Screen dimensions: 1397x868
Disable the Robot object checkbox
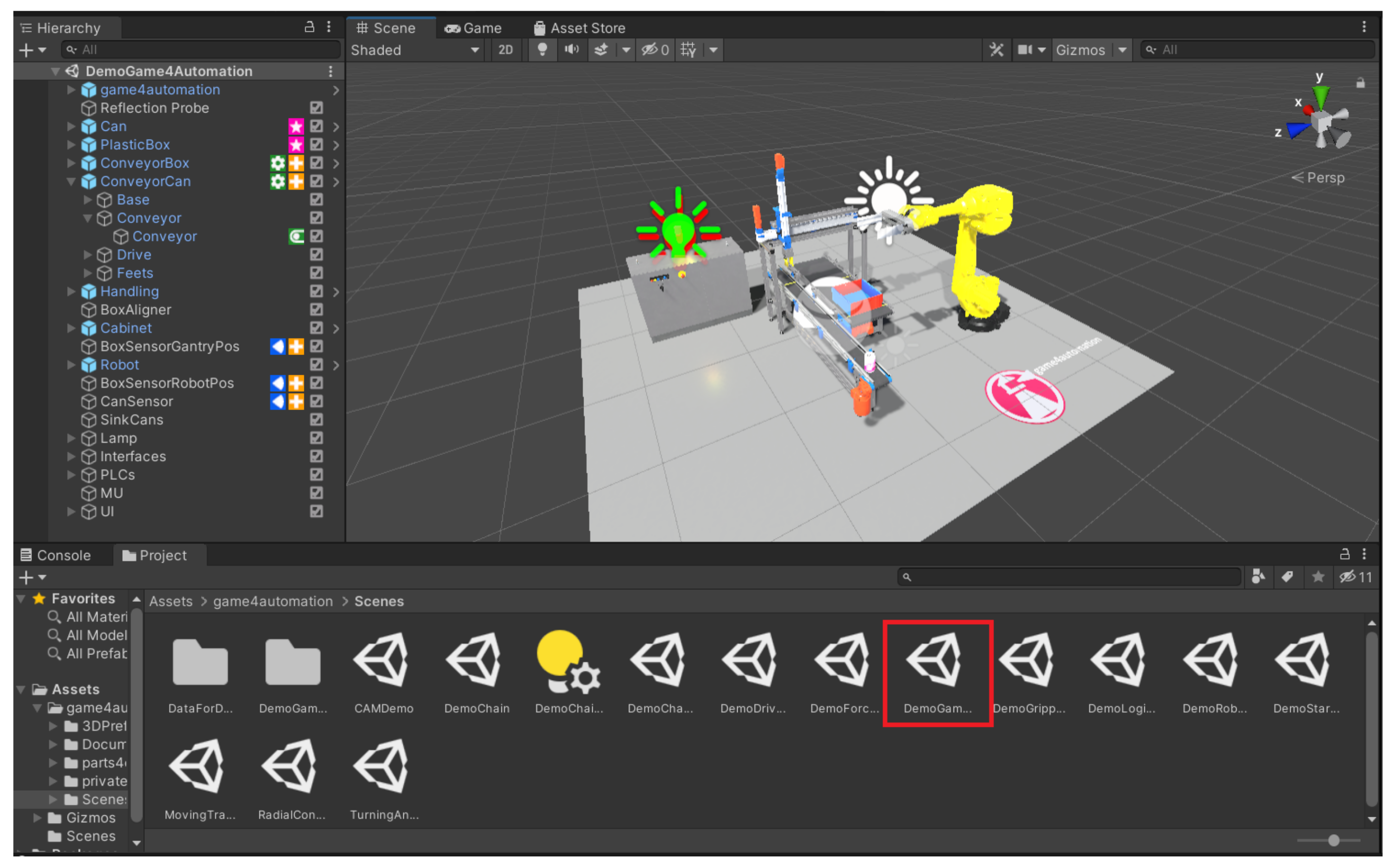(316, 365)
